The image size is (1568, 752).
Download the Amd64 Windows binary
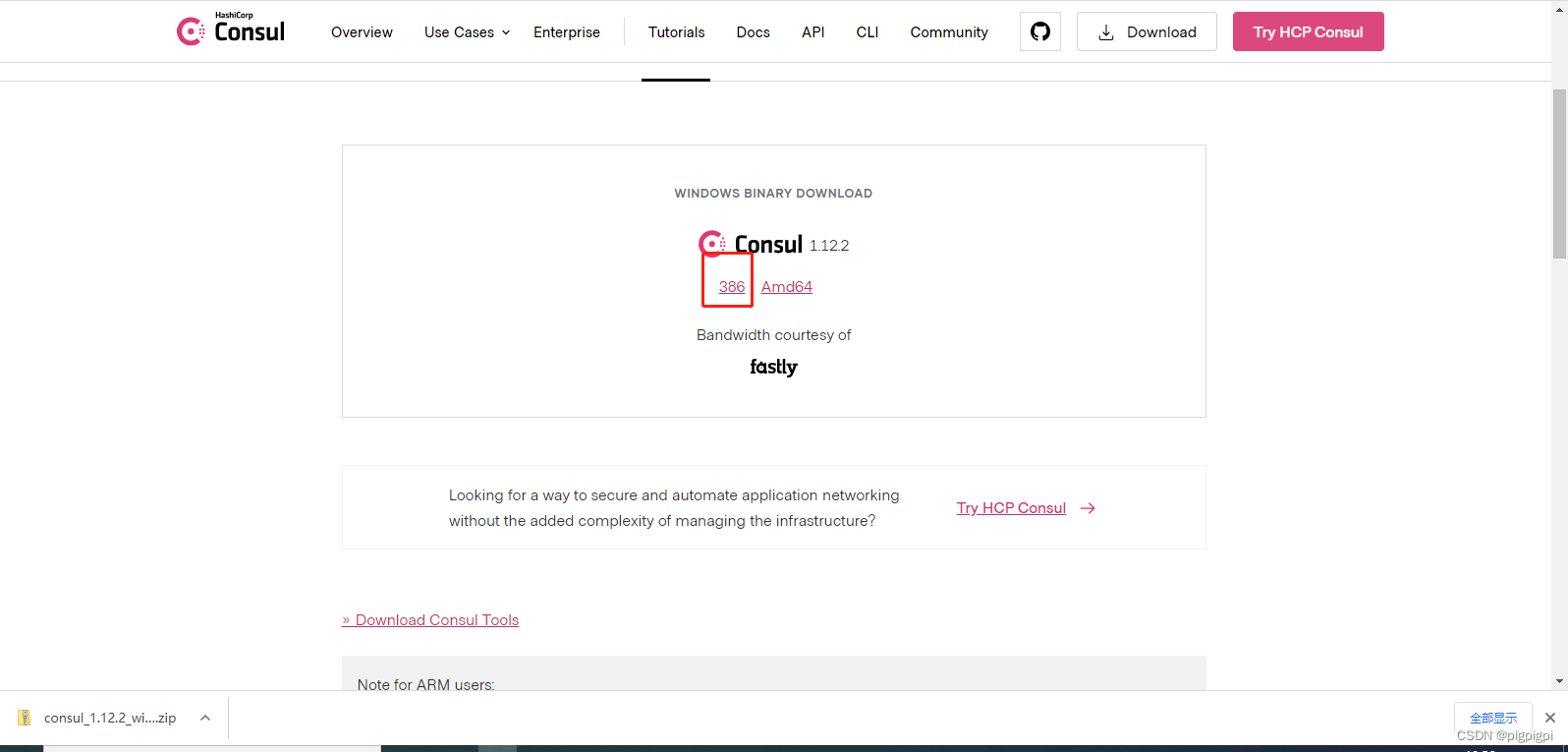787,287
